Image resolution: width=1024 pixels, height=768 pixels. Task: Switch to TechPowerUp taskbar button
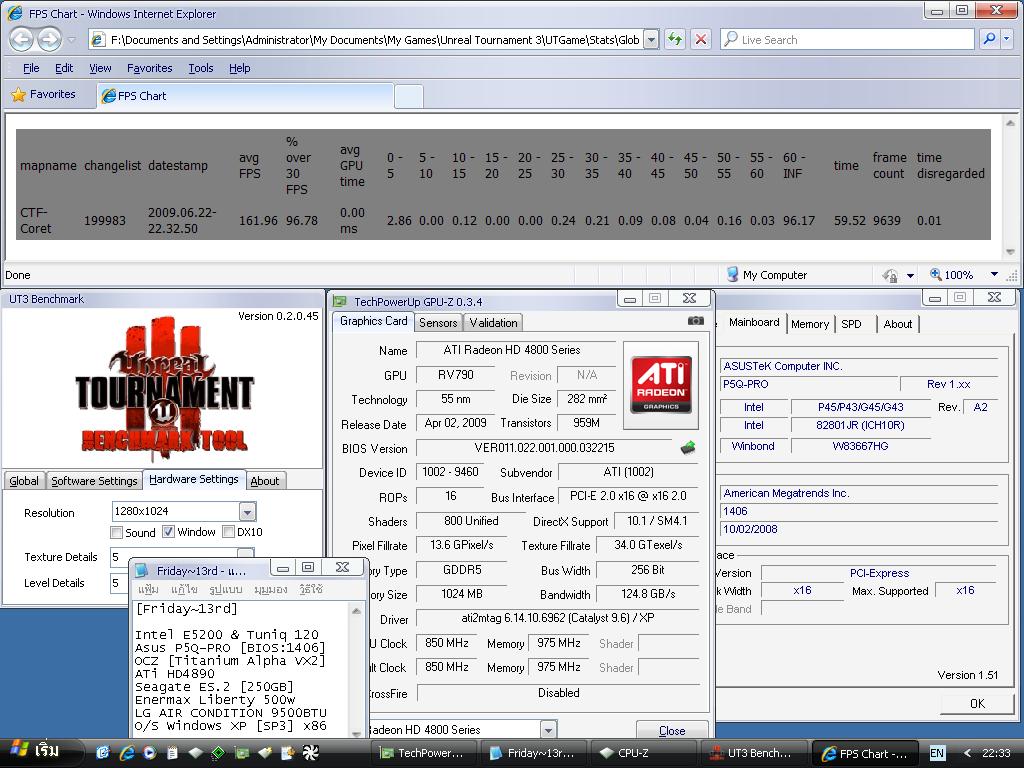click(423, 753)
